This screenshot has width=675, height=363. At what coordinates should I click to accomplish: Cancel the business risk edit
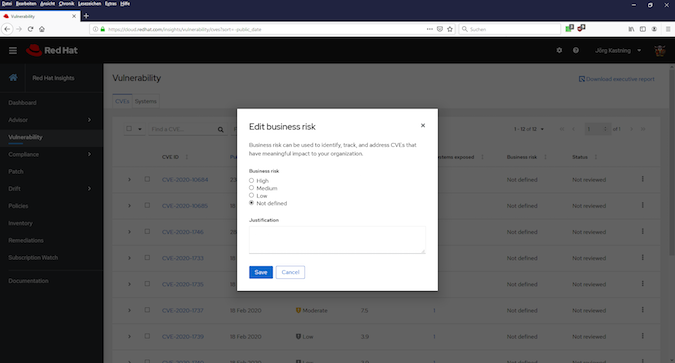coord(290,272)
